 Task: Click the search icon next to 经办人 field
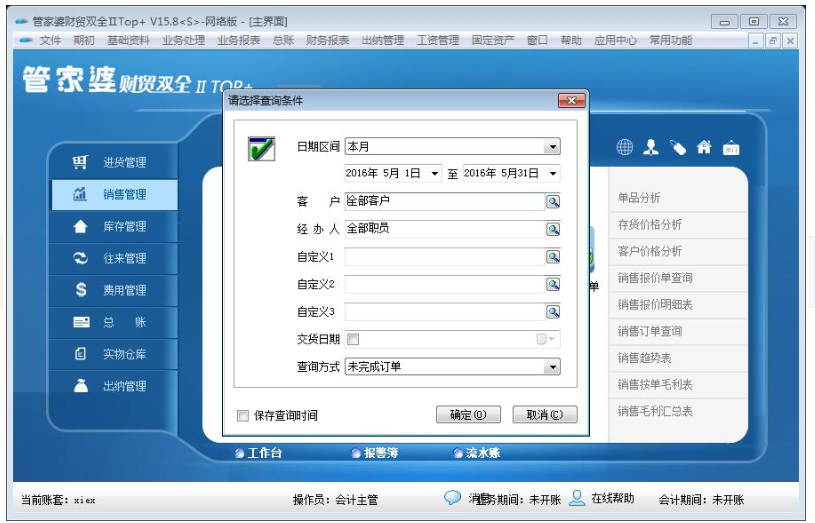pos(553,229)
